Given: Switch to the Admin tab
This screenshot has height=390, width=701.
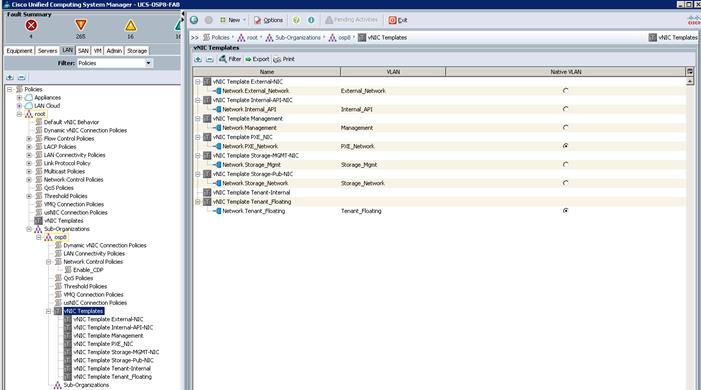Looking at the screenshot, I should (114, 51).
